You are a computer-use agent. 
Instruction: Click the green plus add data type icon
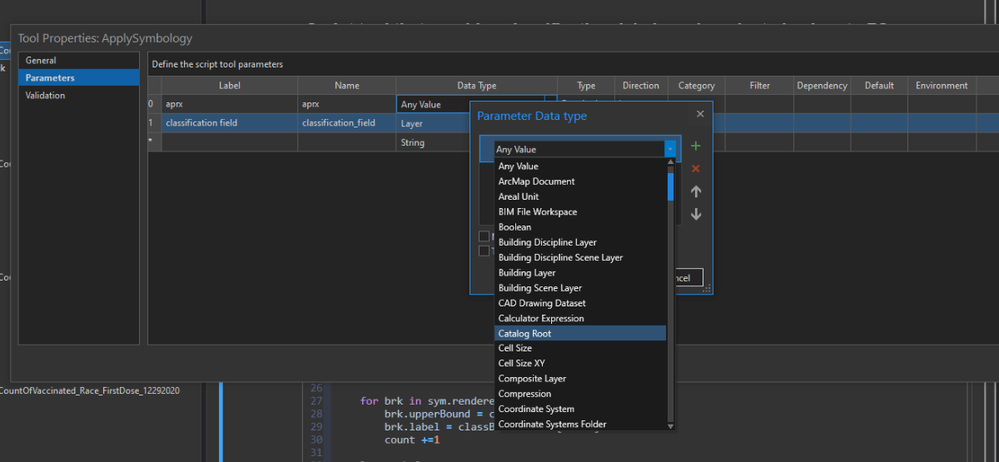[x=696, y=147]
